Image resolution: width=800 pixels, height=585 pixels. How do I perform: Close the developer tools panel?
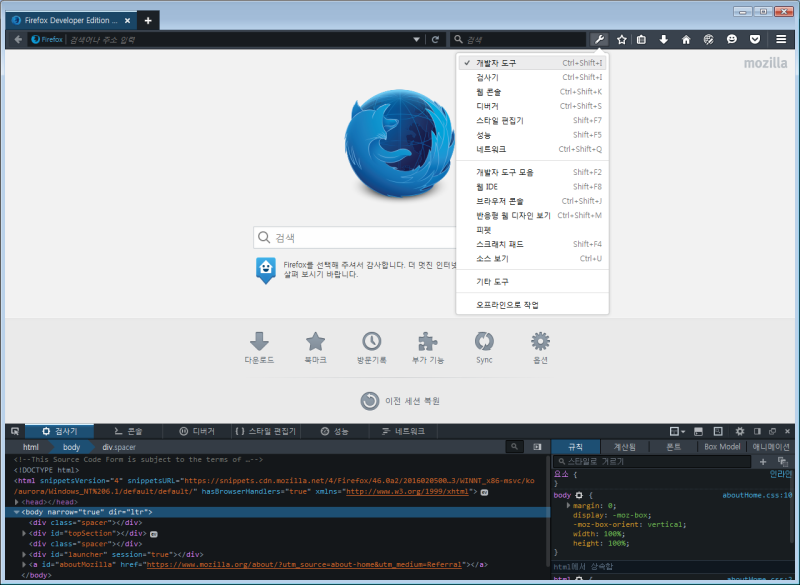(x=787, y=431)
